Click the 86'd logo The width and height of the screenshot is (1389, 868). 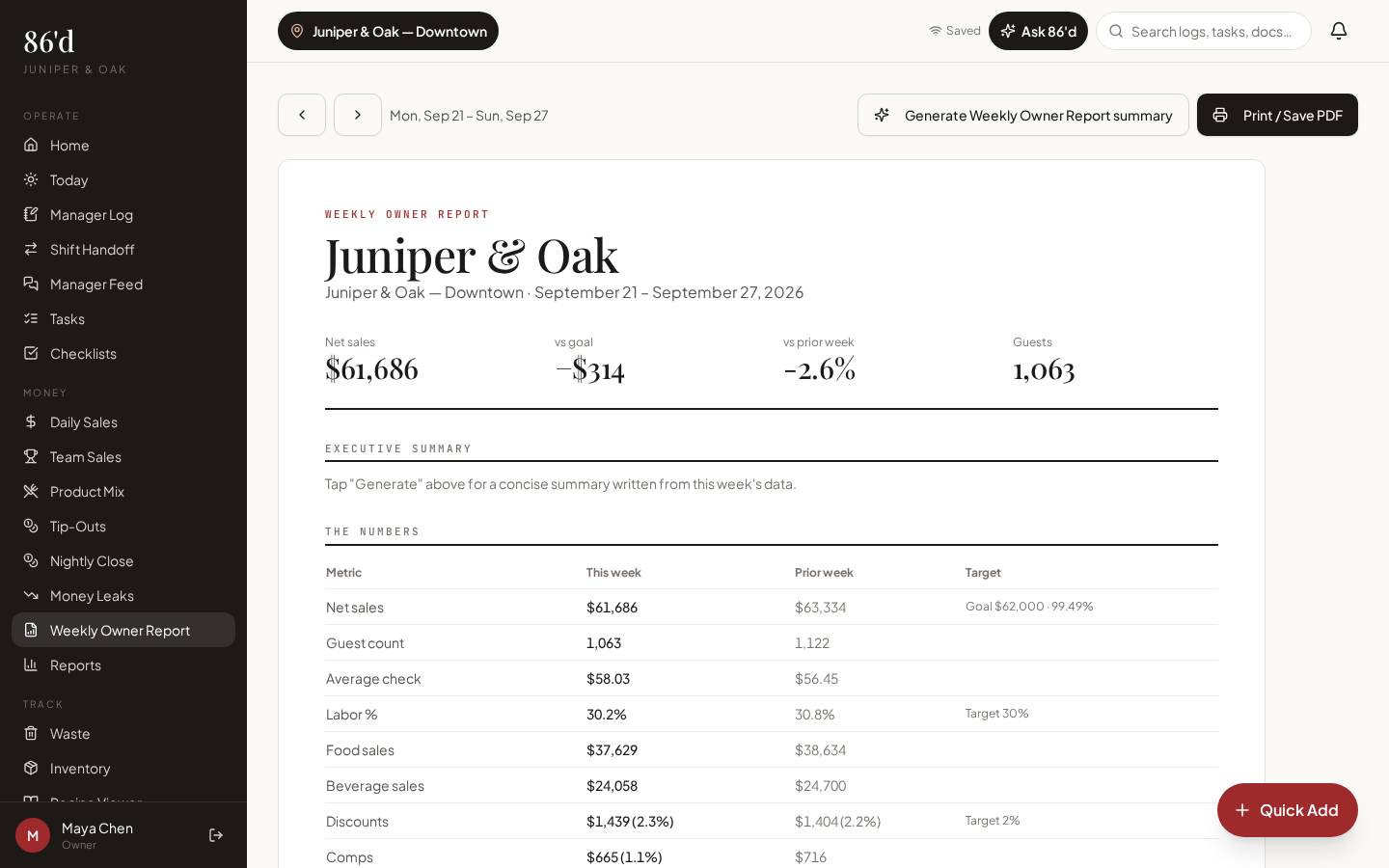[49, 41]
